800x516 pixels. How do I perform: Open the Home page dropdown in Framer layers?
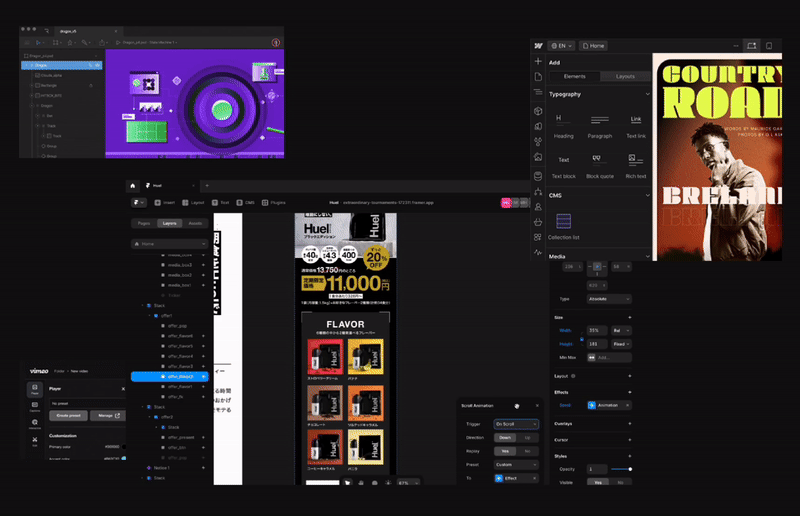[x=170, y=244]
